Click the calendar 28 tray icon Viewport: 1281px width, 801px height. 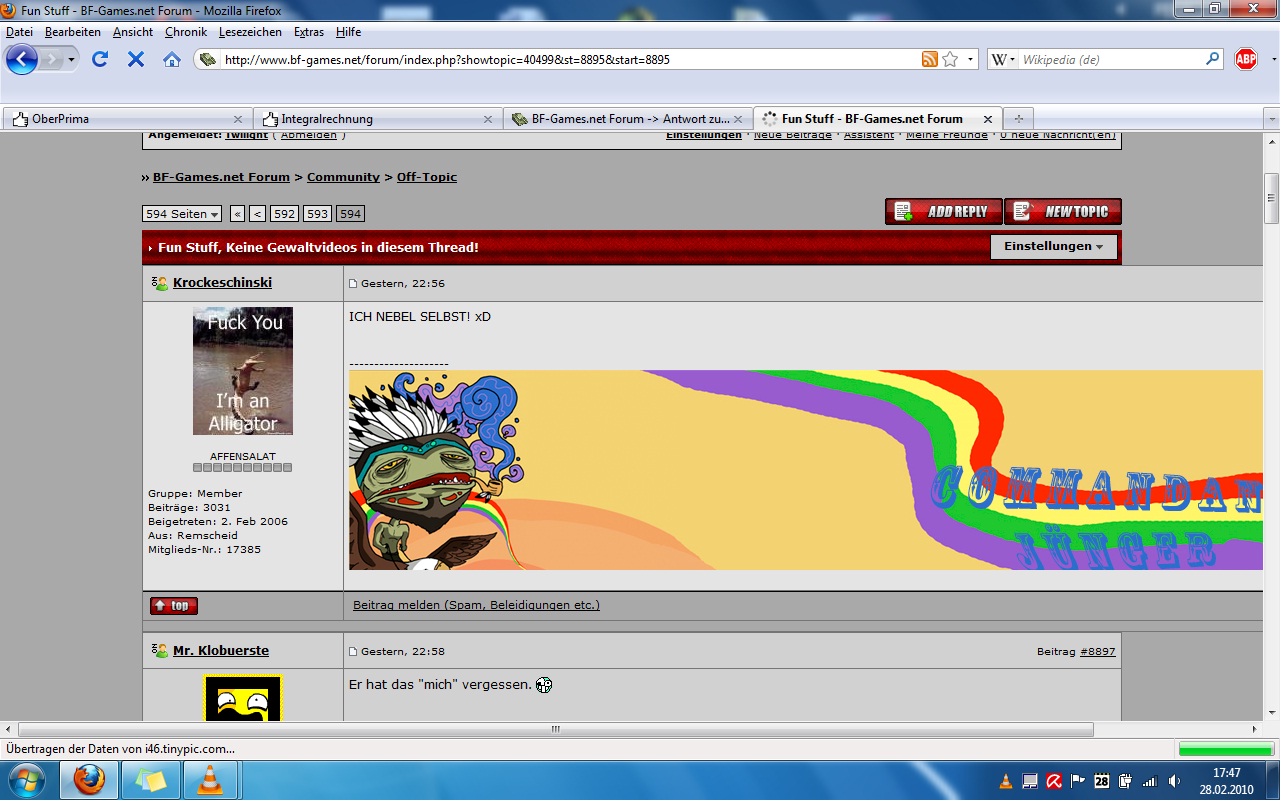[1102, 781]
